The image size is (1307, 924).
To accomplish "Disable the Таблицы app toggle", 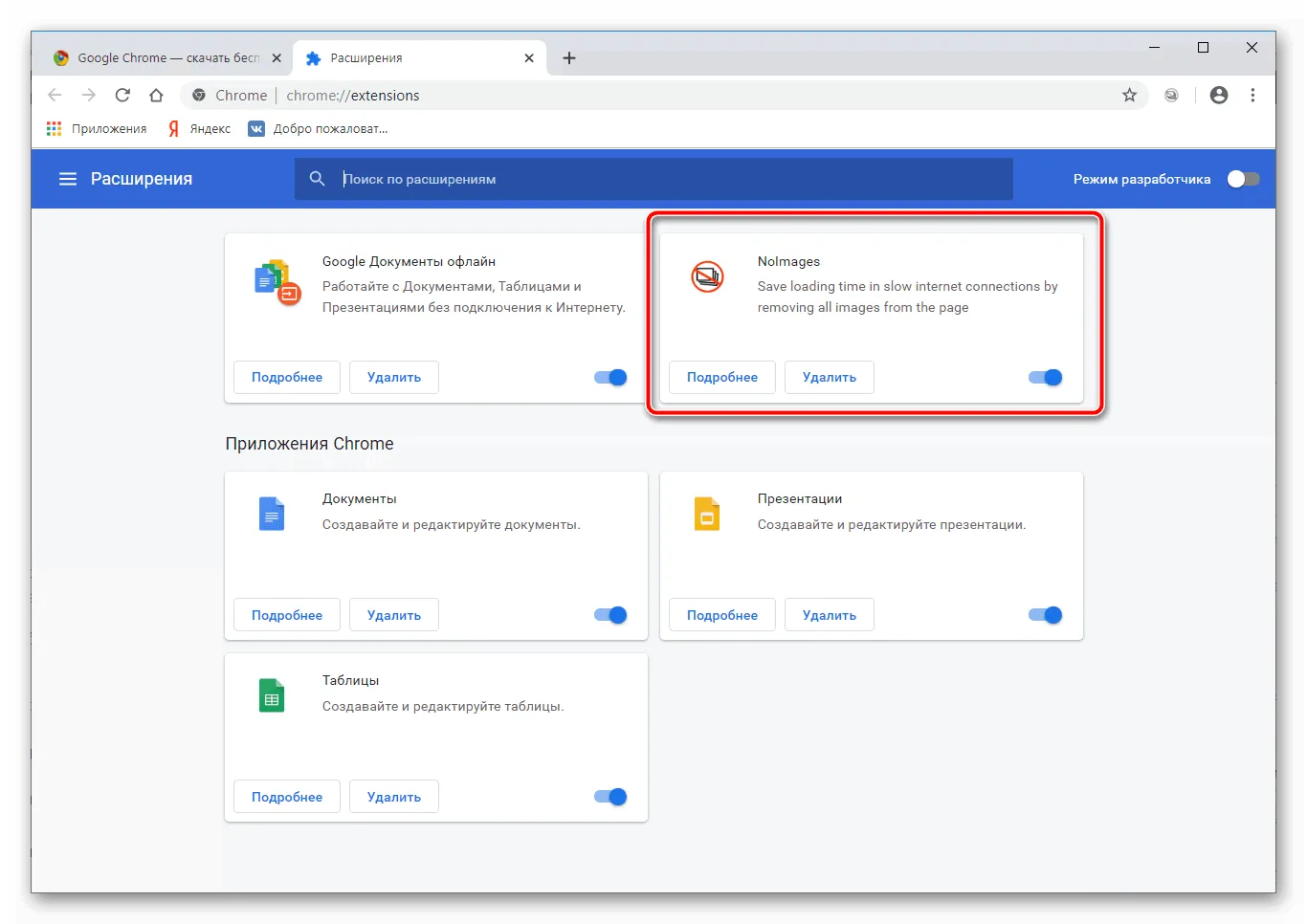I will [610, 797].
